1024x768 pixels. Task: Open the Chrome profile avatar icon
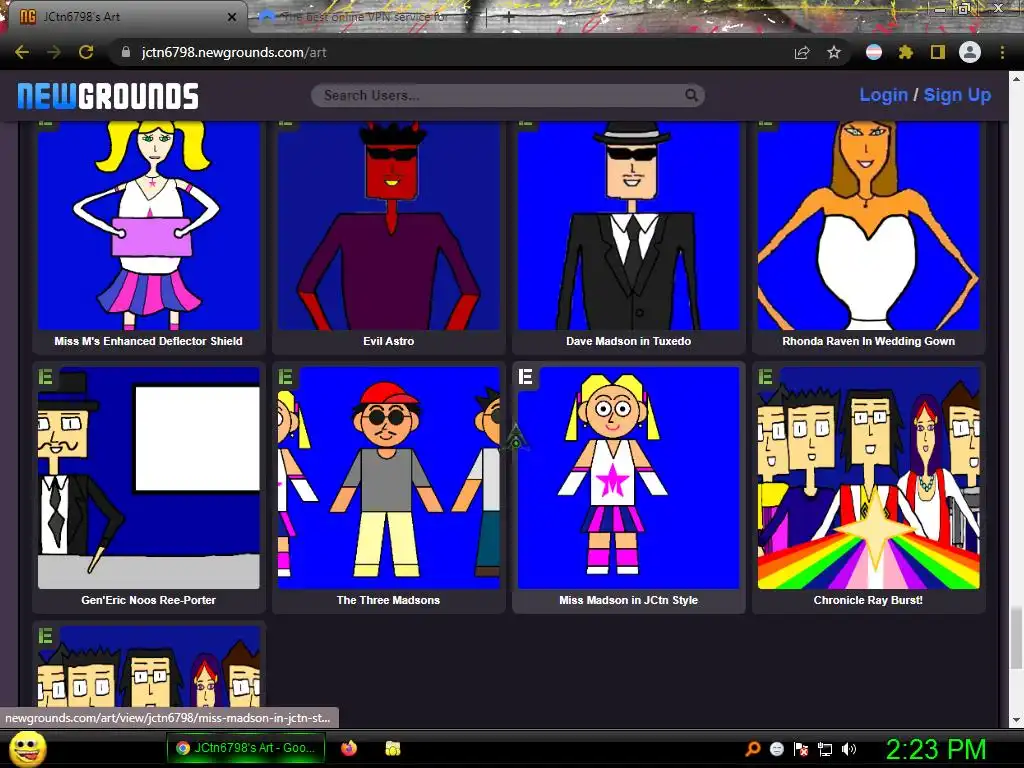970,52
